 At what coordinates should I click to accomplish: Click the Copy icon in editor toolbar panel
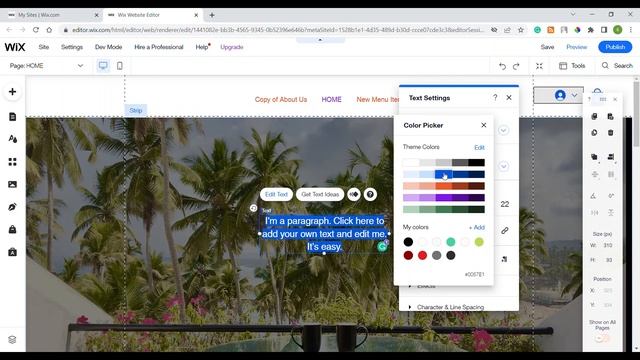coord(594,116)
